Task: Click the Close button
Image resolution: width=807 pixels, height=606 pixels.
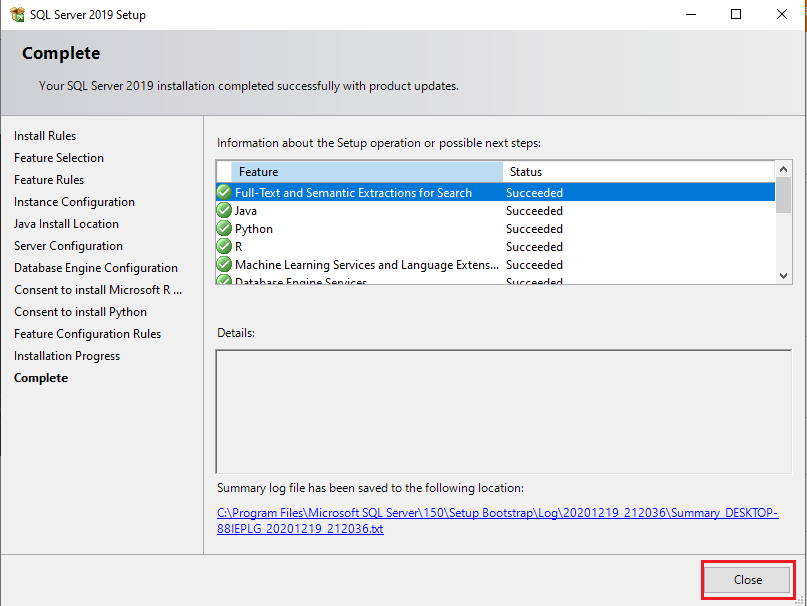Action: tap(746, 580)
